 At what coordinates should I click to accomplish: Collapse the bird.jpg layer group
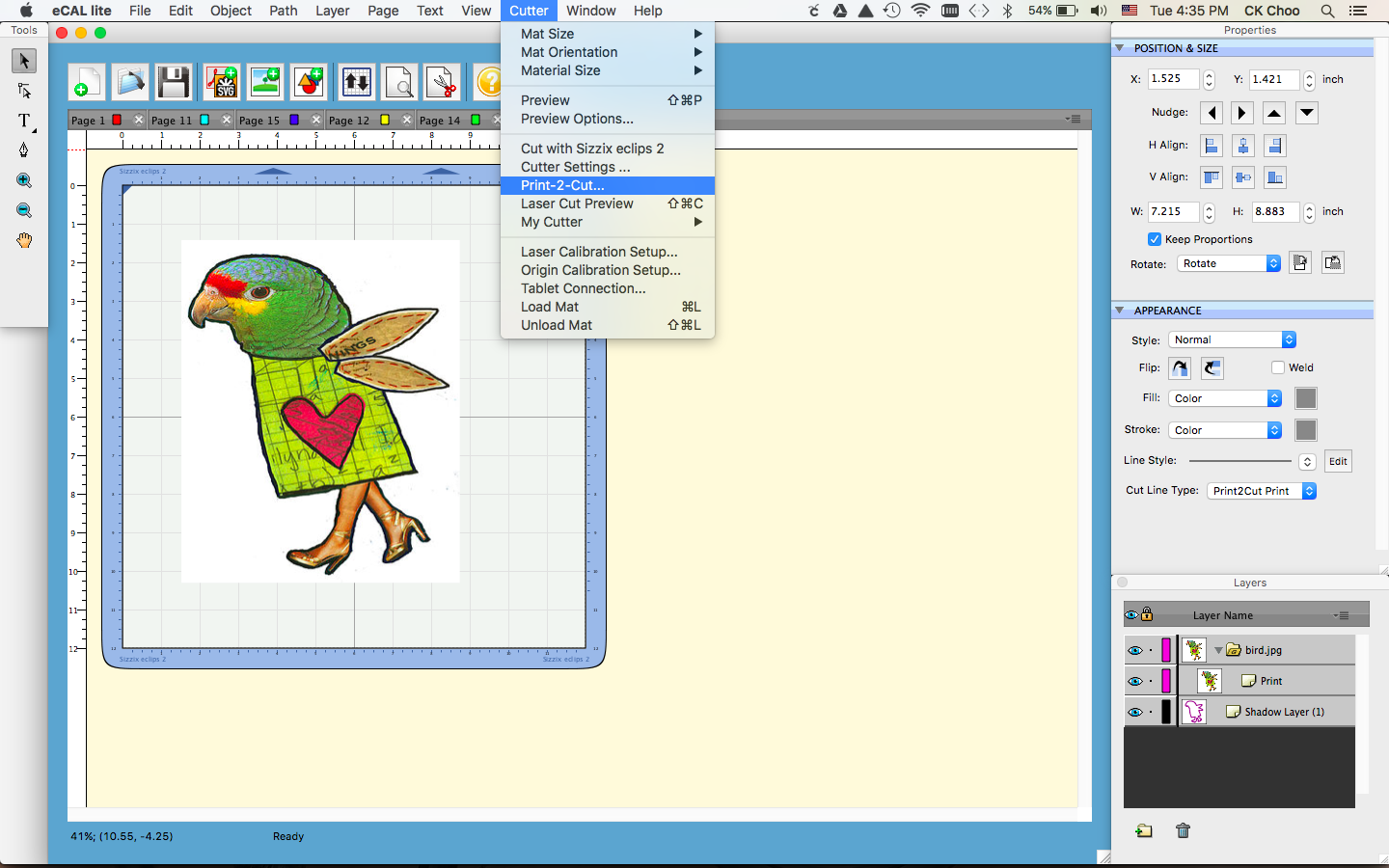(1218, 650)
